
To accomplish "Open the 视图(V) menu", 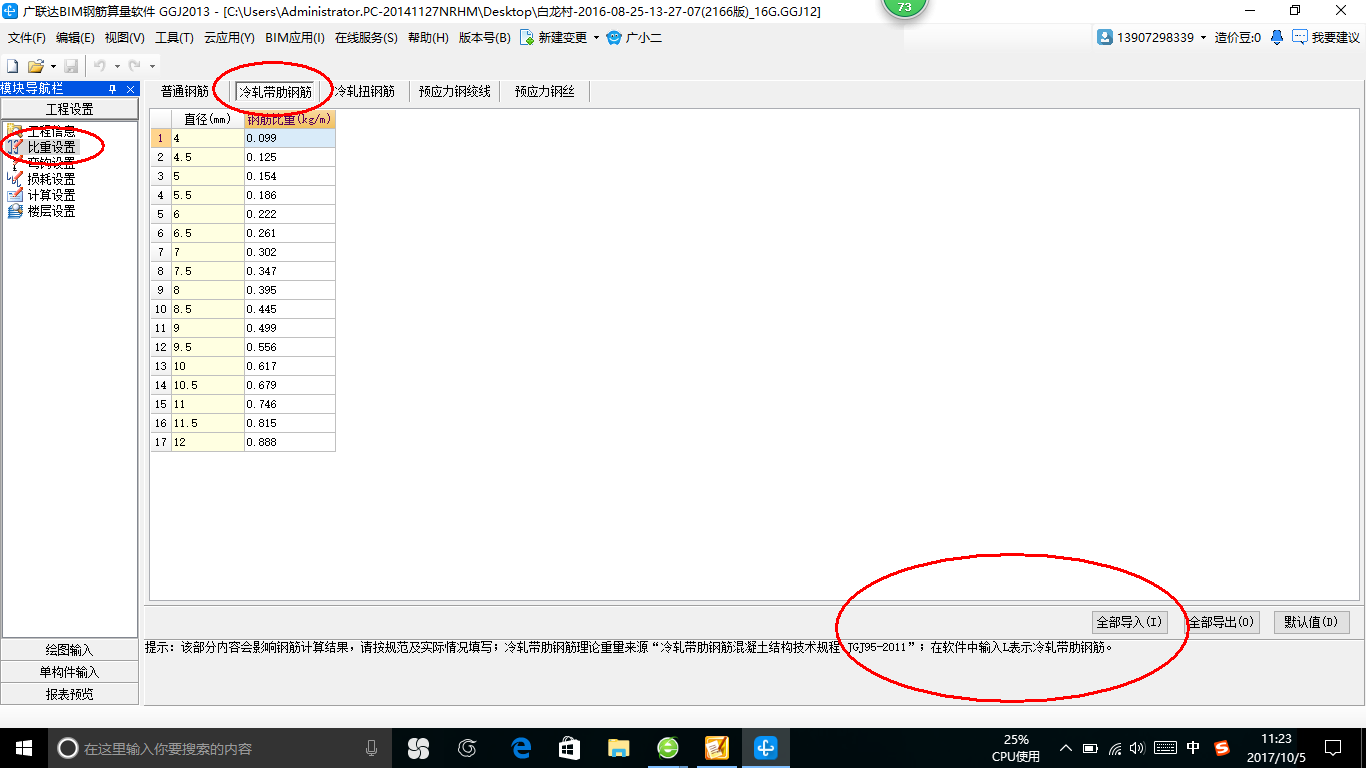I will point(124,38).
